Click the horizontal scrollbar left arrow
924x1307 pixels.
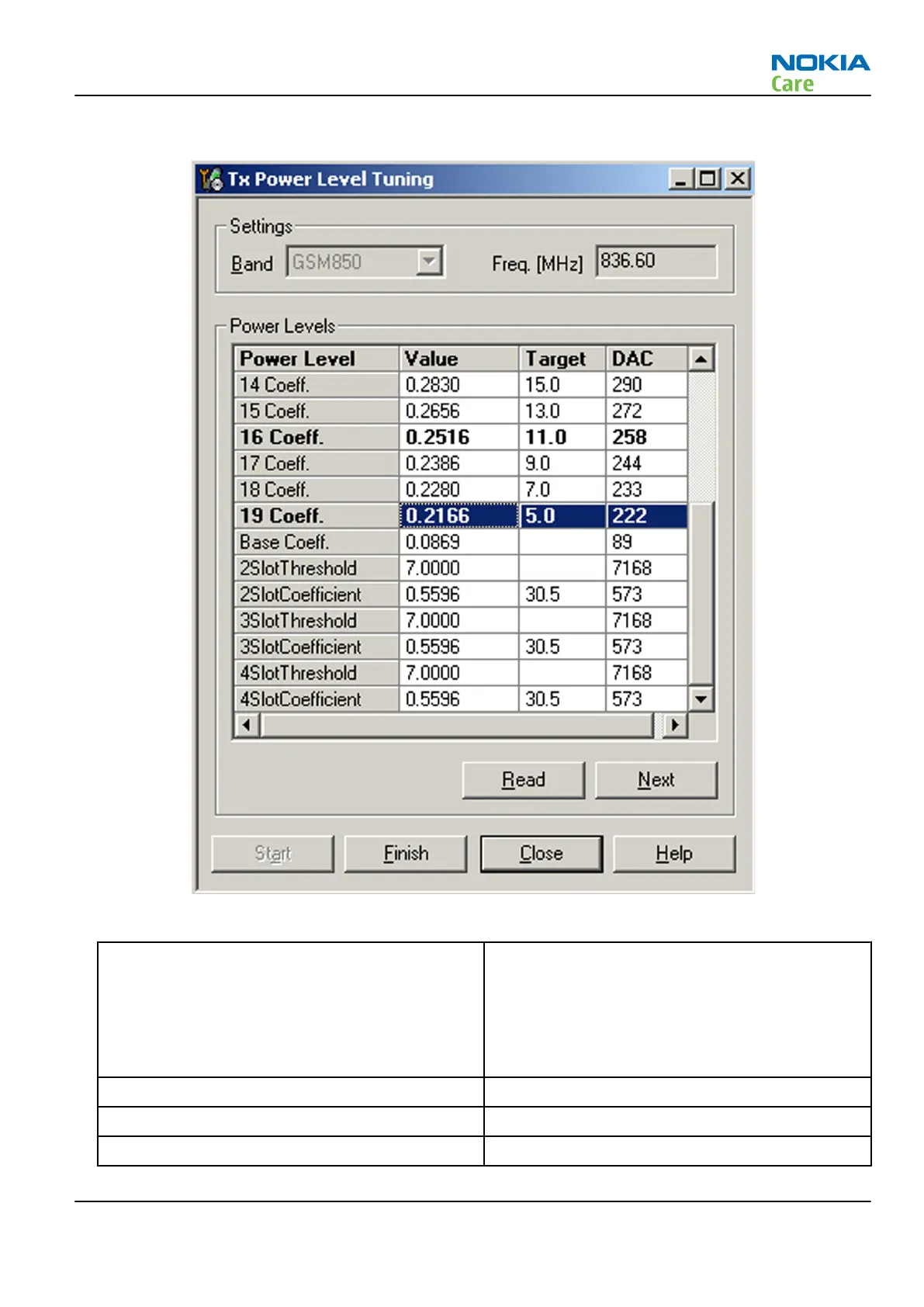(x=247, y=725)
